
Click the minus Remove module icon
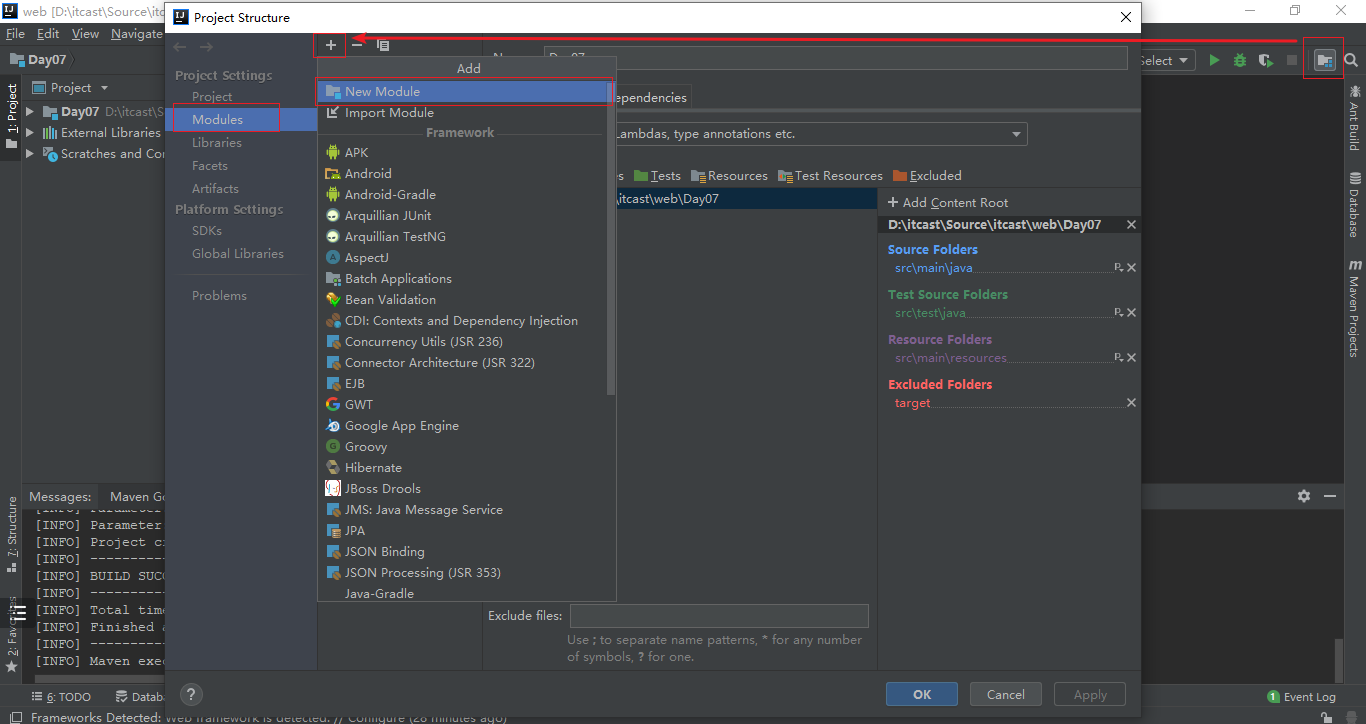coord(357,45)
